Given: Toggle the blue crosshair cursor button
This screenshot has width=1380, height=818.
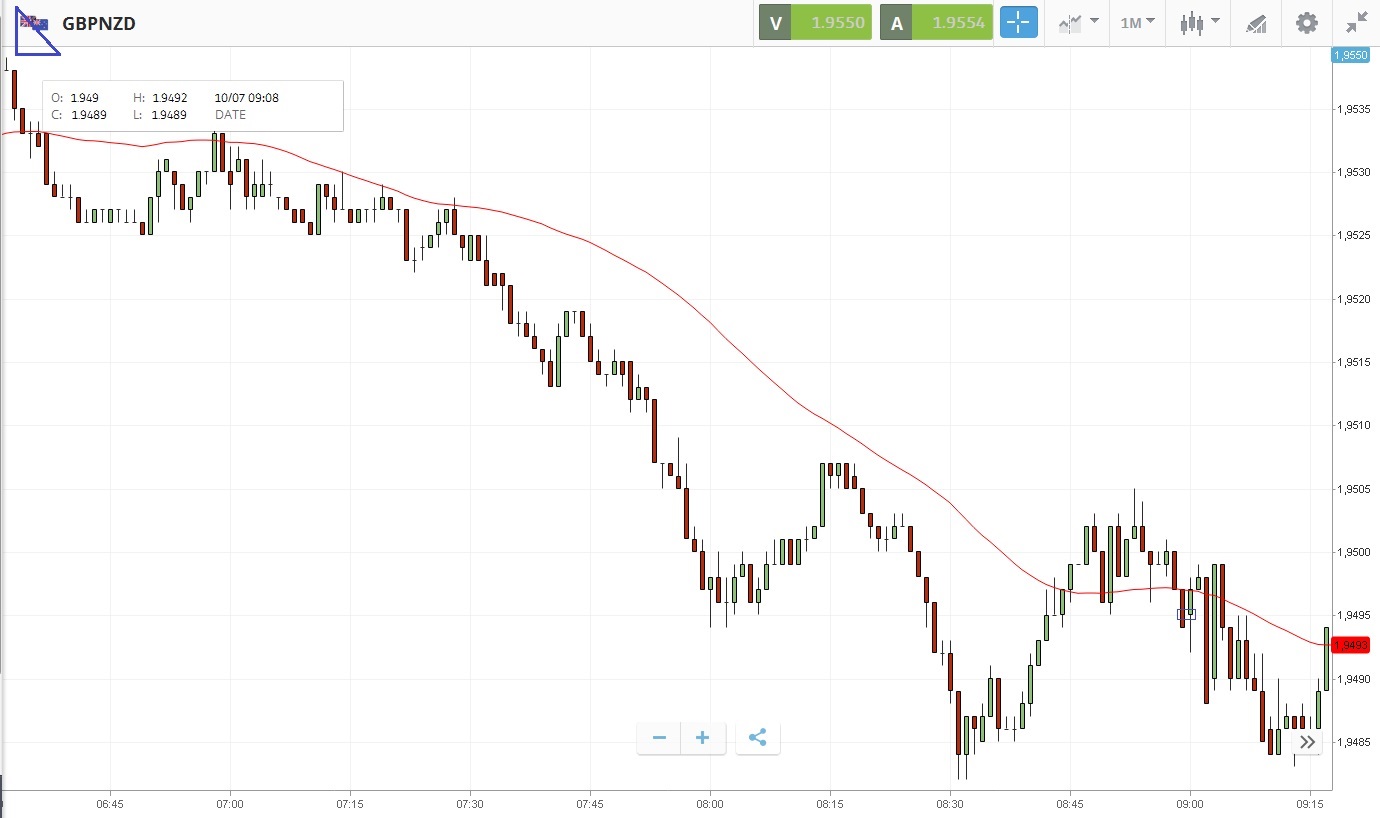Looking at the screenshot, I should tap(1019, 23).
